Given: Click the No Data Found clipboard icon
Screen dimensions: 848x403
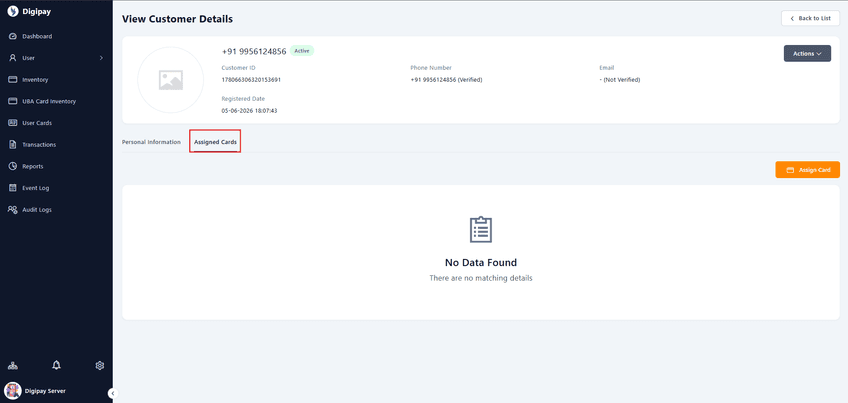Looking at the screenshot, I should 481,229.
